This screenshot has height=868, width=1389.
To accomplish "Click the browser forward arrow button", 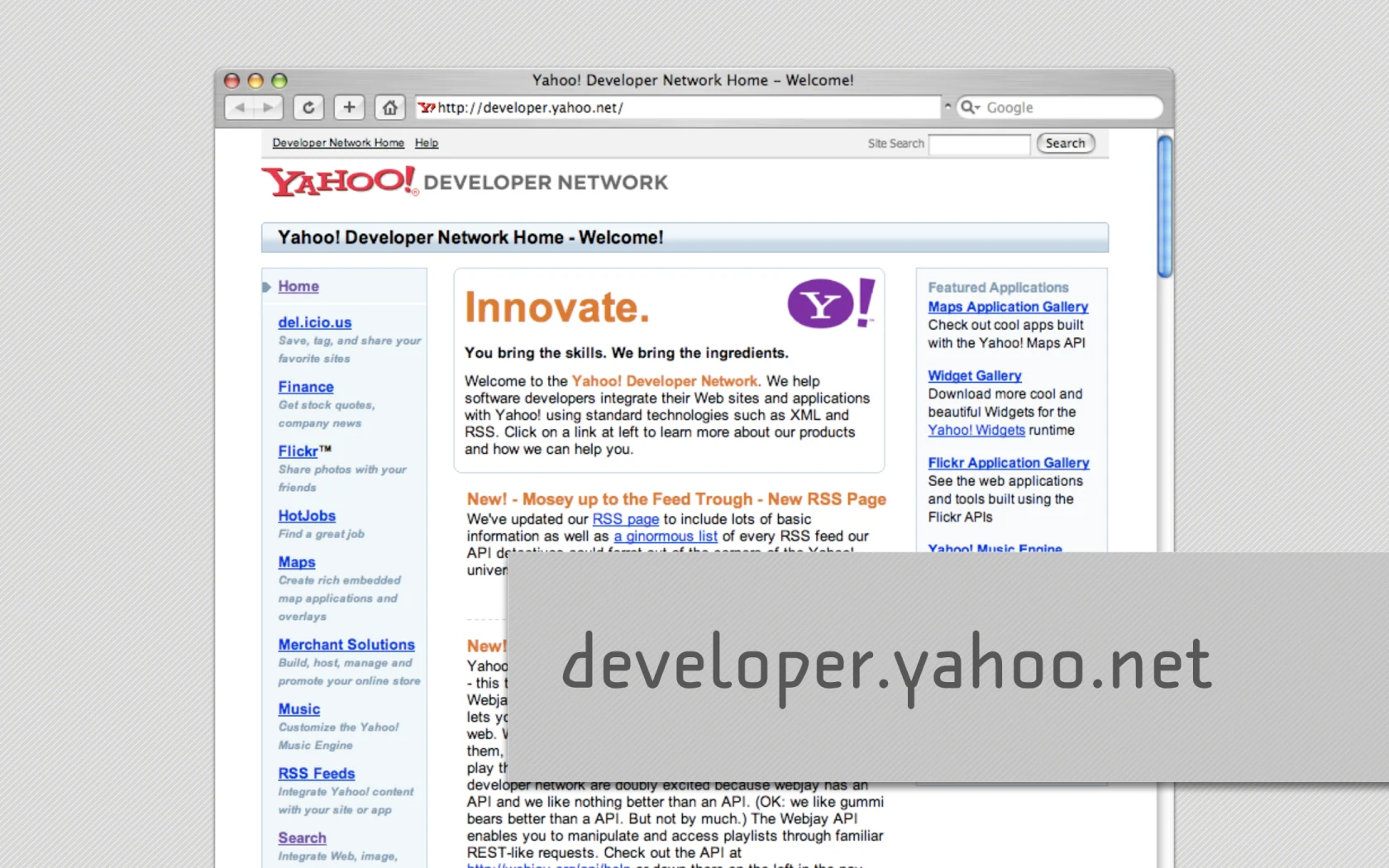I will (269, 107).
